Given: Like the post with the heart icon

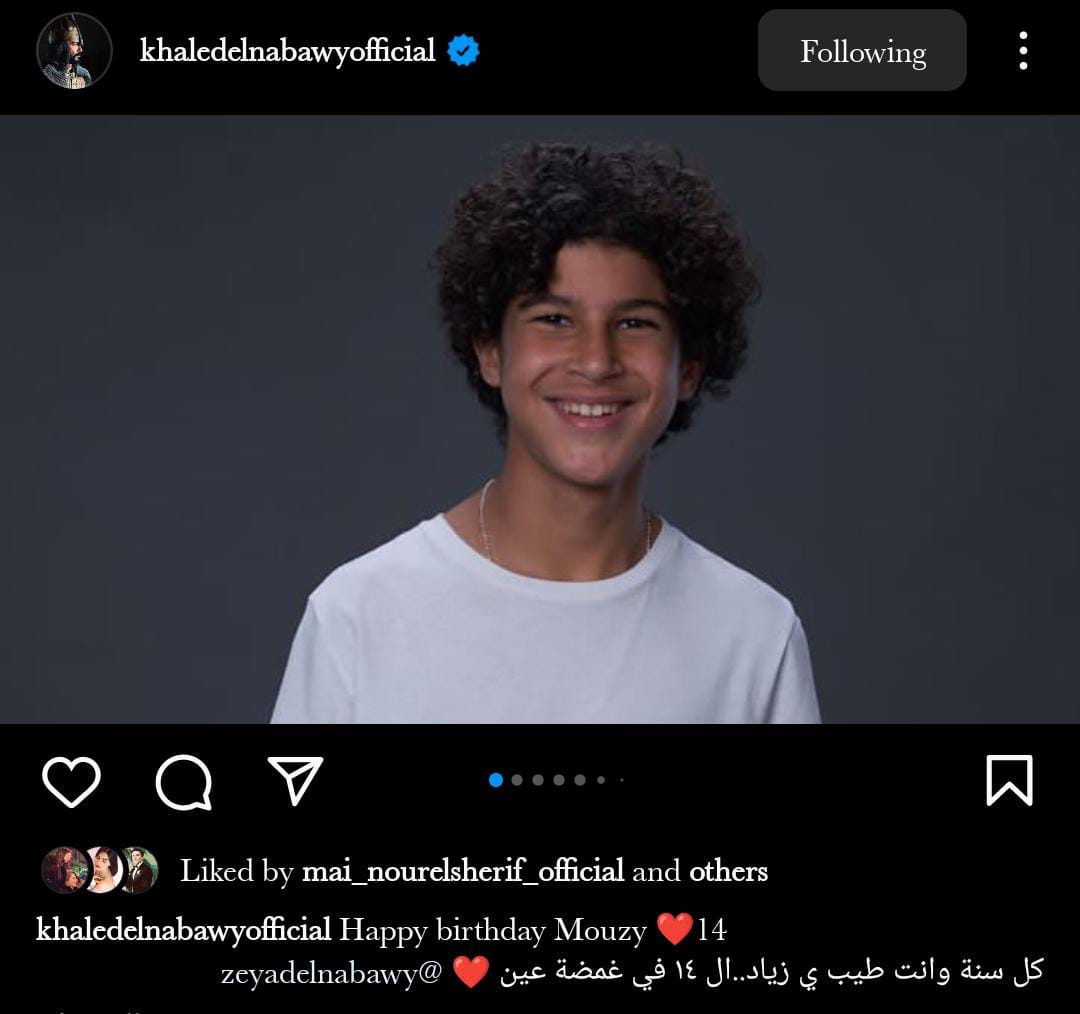Looking at the screenshot, I should (71, 781).
